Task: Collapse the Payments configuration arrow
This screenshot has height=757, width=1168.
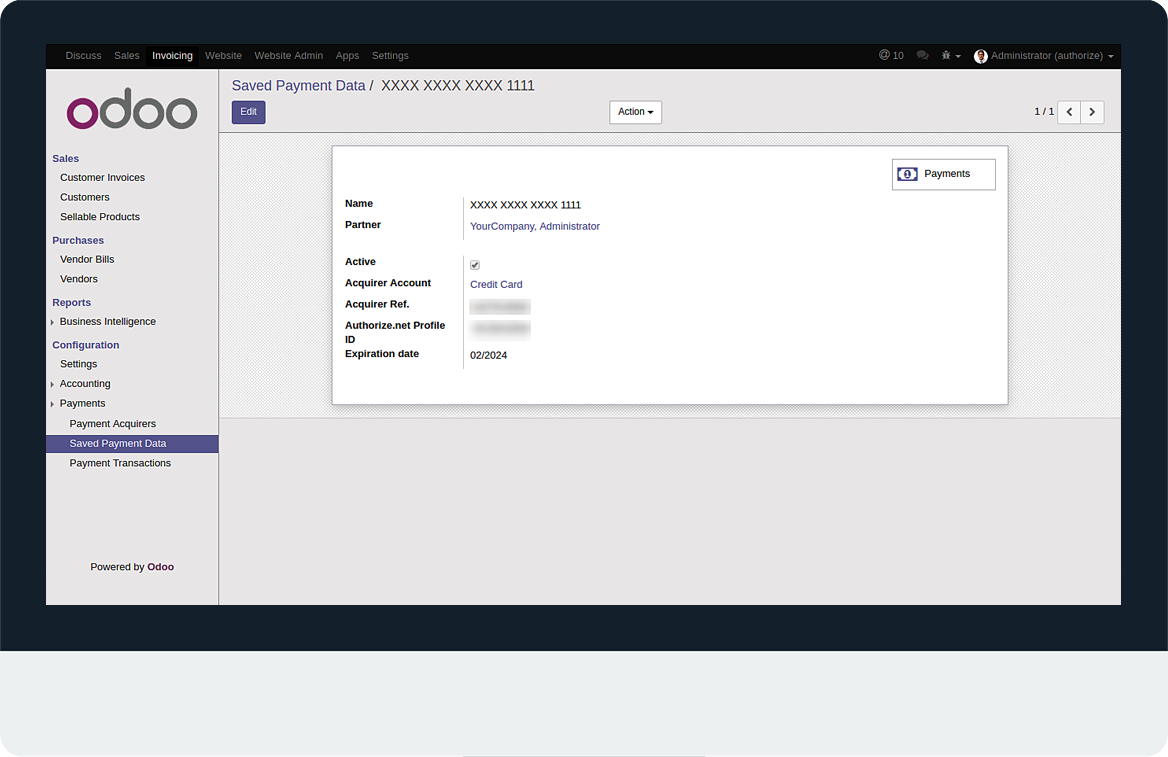Action: click(52, 404)
